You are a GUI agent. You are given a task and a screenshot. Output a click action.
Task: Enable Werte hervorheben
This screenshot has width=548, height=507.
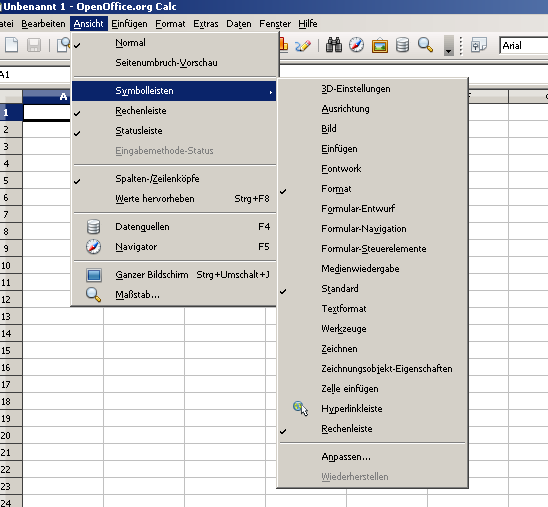(174, 198)
